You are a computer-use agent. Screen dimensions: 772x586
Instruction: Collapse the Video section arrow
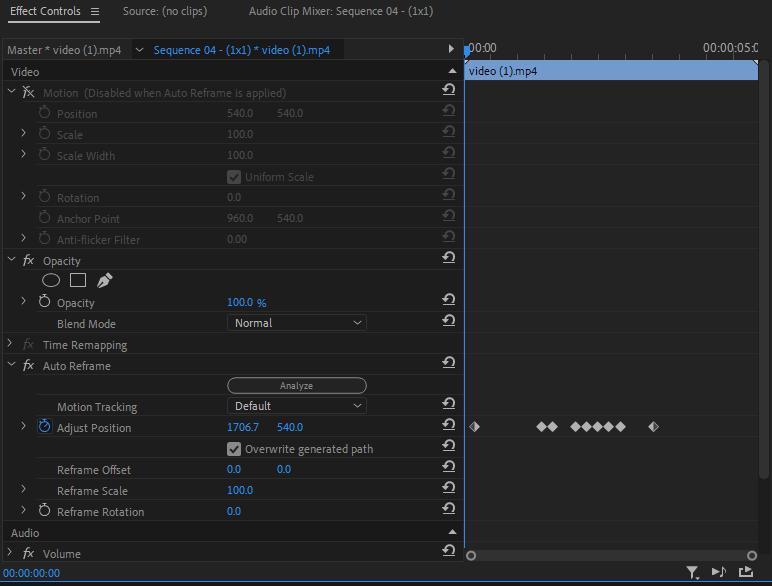coord(452,71)
